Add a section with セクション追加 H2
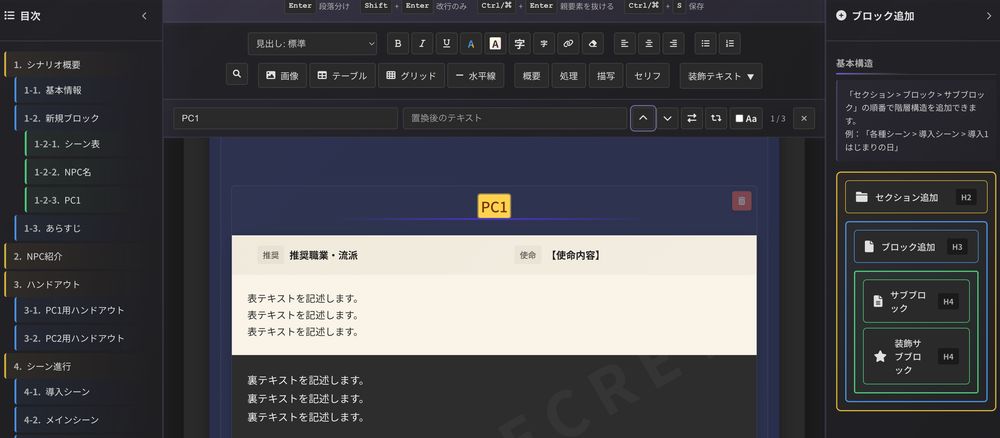 click(x=916, y=197)
